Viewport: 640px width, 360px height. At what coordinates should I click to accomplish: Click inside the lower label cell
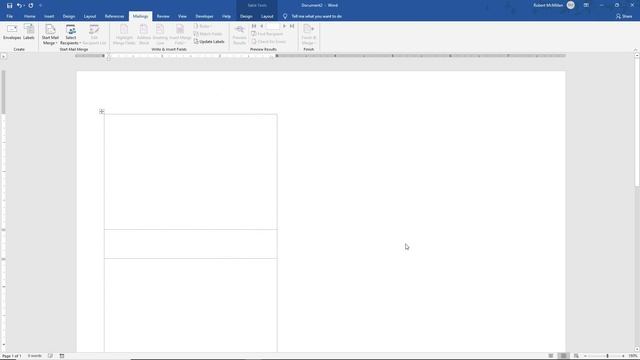(191, 305)
